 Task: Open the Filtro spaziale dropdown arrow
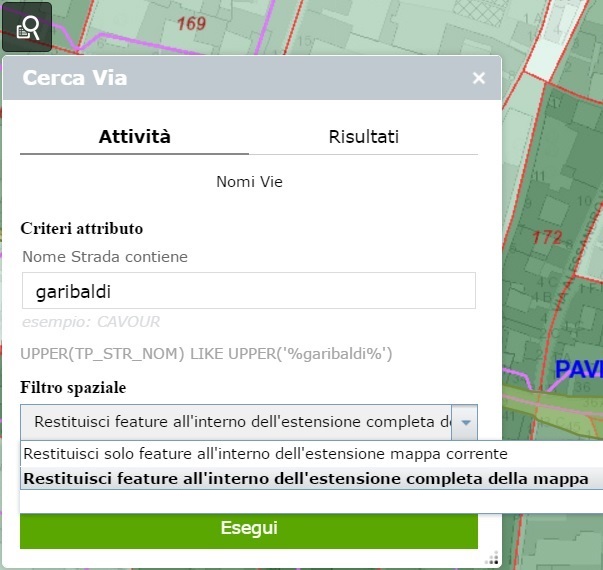pyautogui.click(x=465, y=422)
